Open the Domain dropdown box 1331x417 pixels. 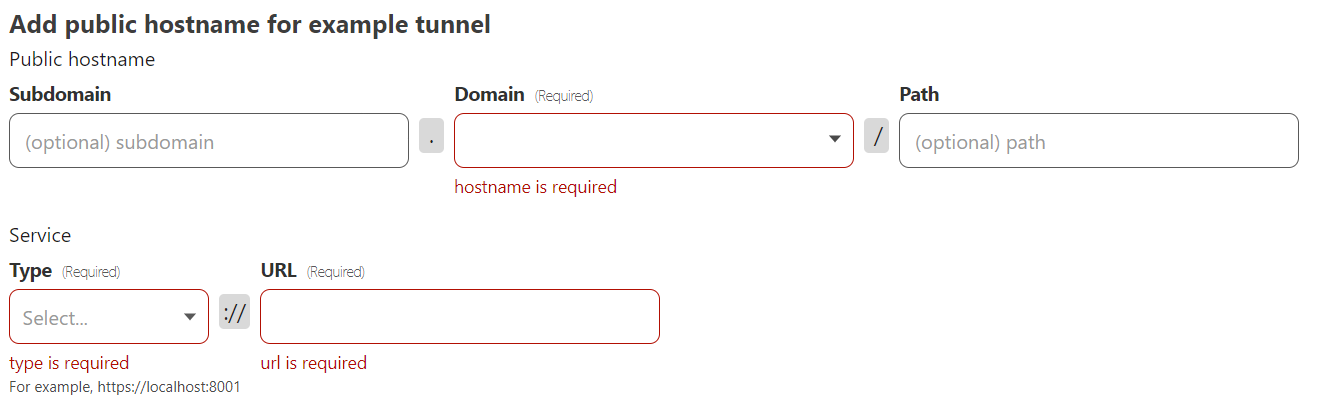640,140
